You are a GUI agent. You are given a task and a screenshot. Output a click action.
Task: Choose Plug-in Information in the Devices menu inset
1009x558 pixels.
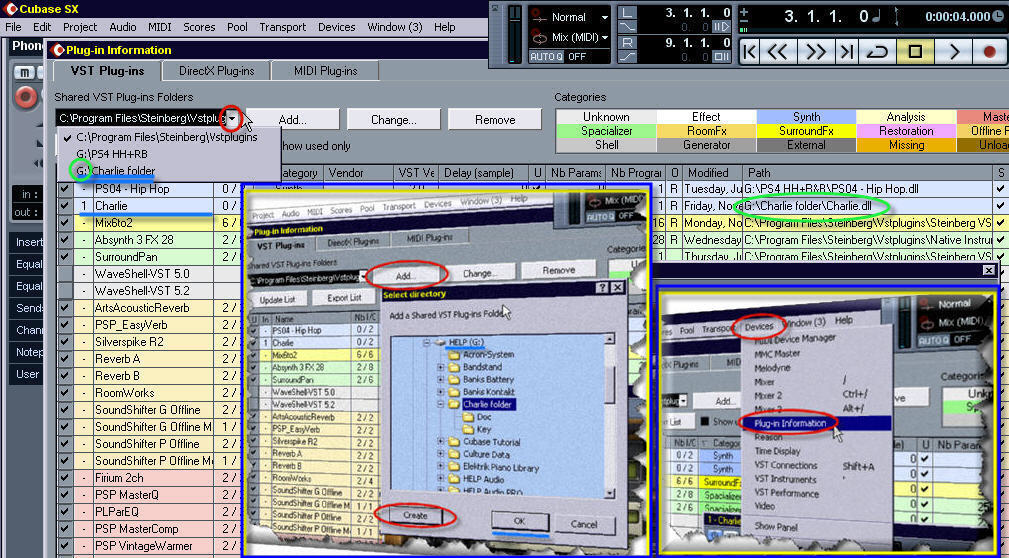pyautogui.click(x=790, y=423)
